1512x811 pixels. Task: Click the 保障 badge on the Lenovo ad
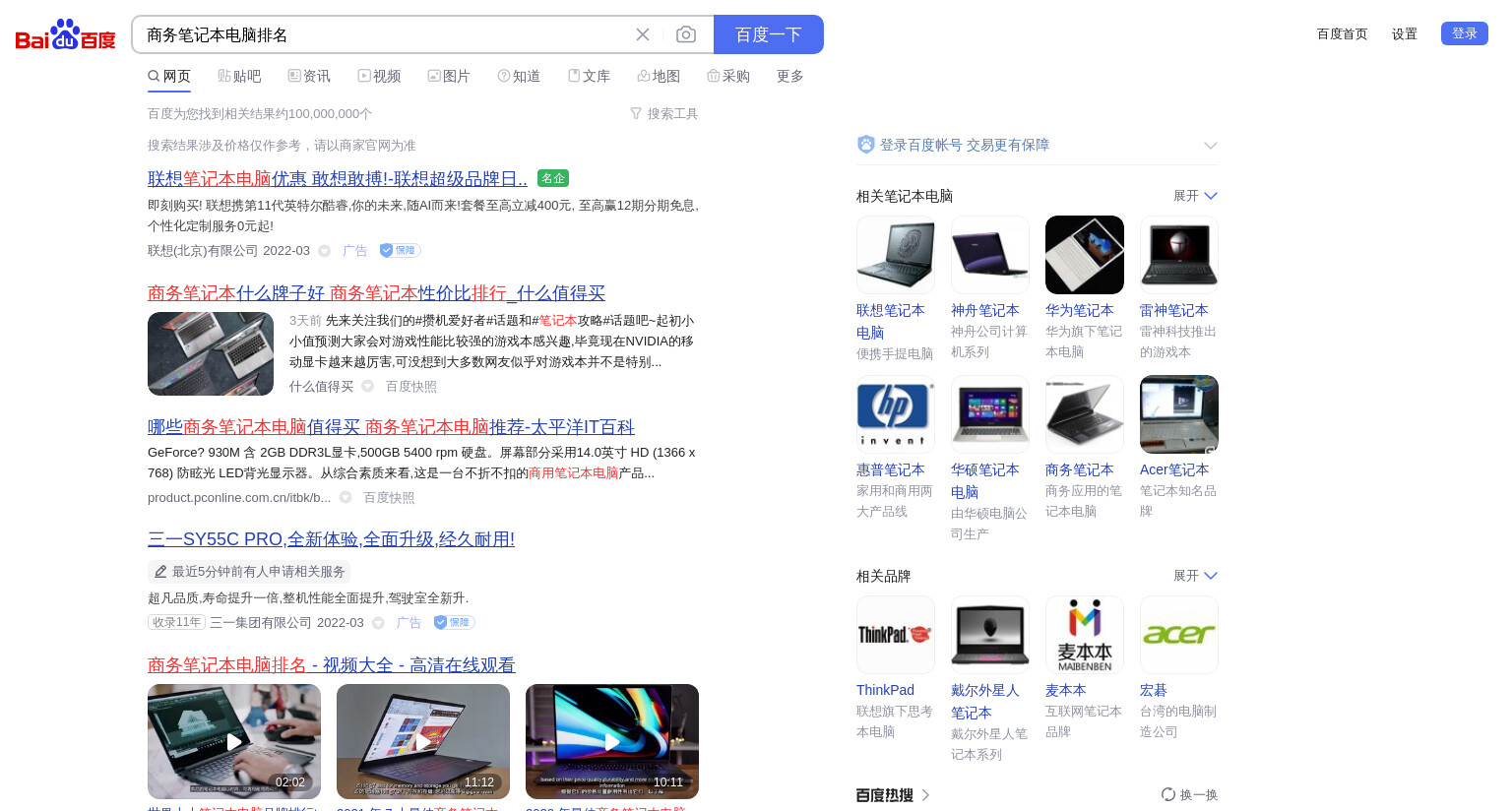click(401, 251)
